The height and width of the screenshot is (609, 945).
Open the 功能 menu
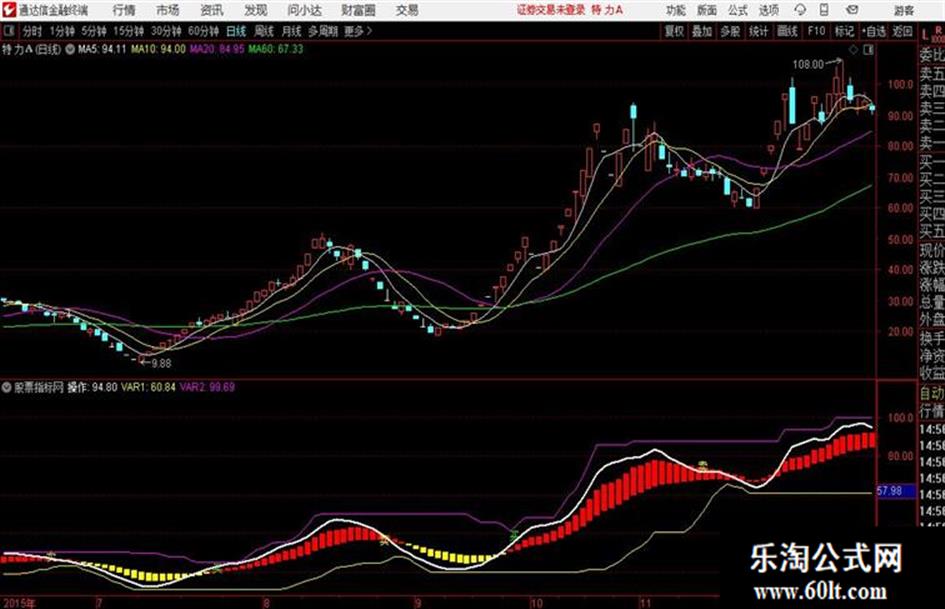[x=676, y=10]
